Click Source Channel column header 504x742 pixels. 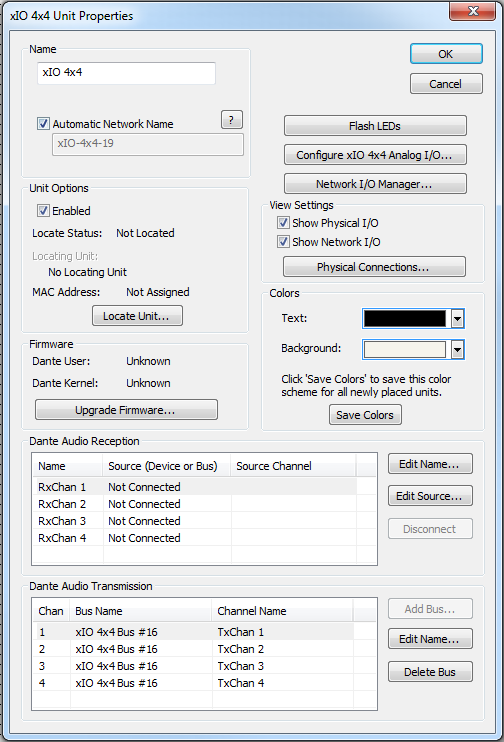point(293,466)
